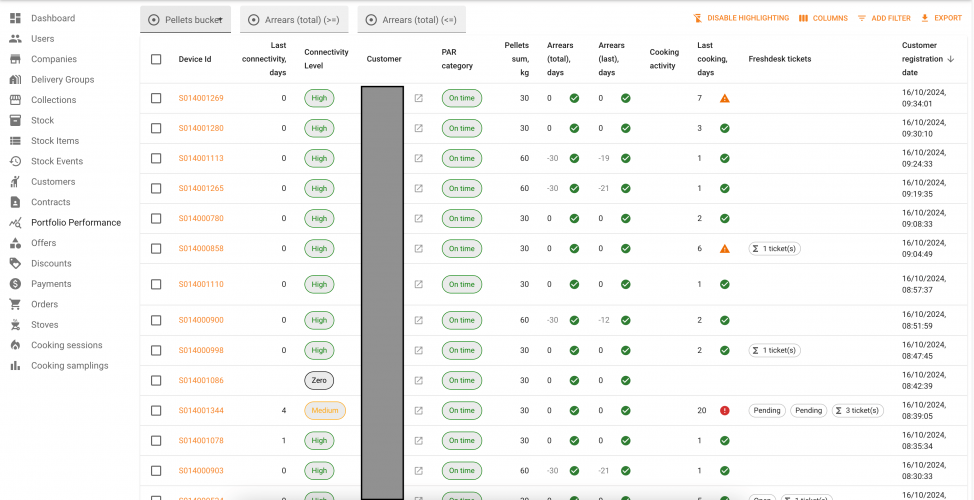Open the Dashboard sidebar icon
The width and height of the screenshot is (974, 500).
(x=15, y=18)
